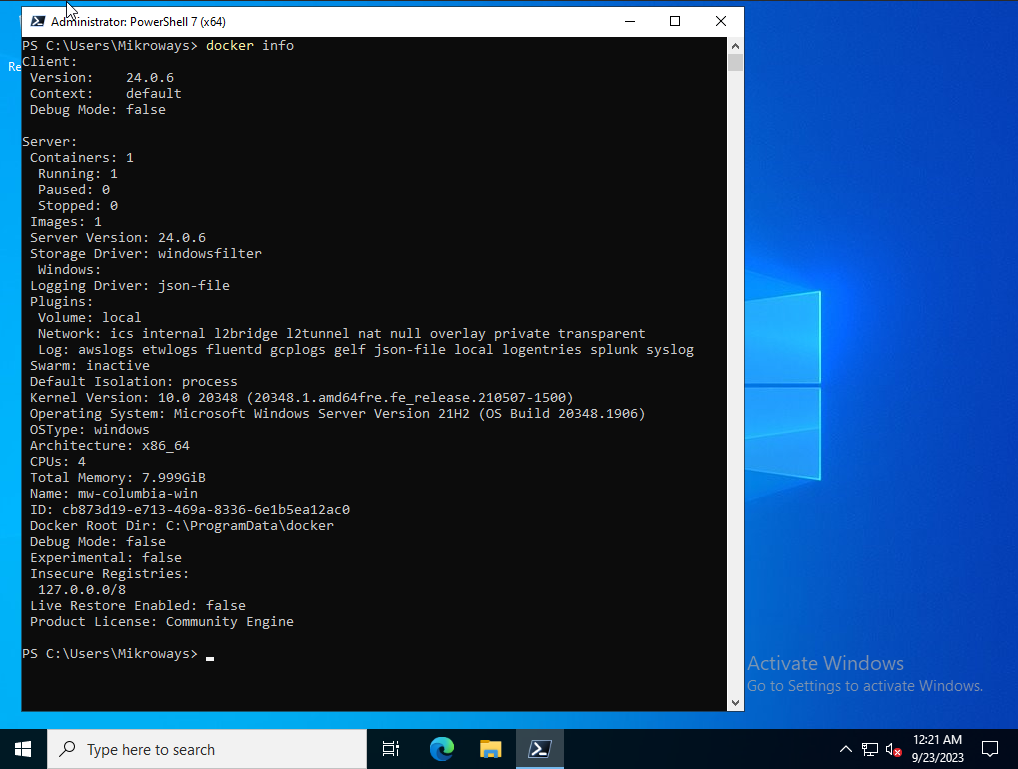The image size is (1018, 769).
Task: Click the 'Operating System: Microsoft Windows Server' line
Action: tap(337, 414)
